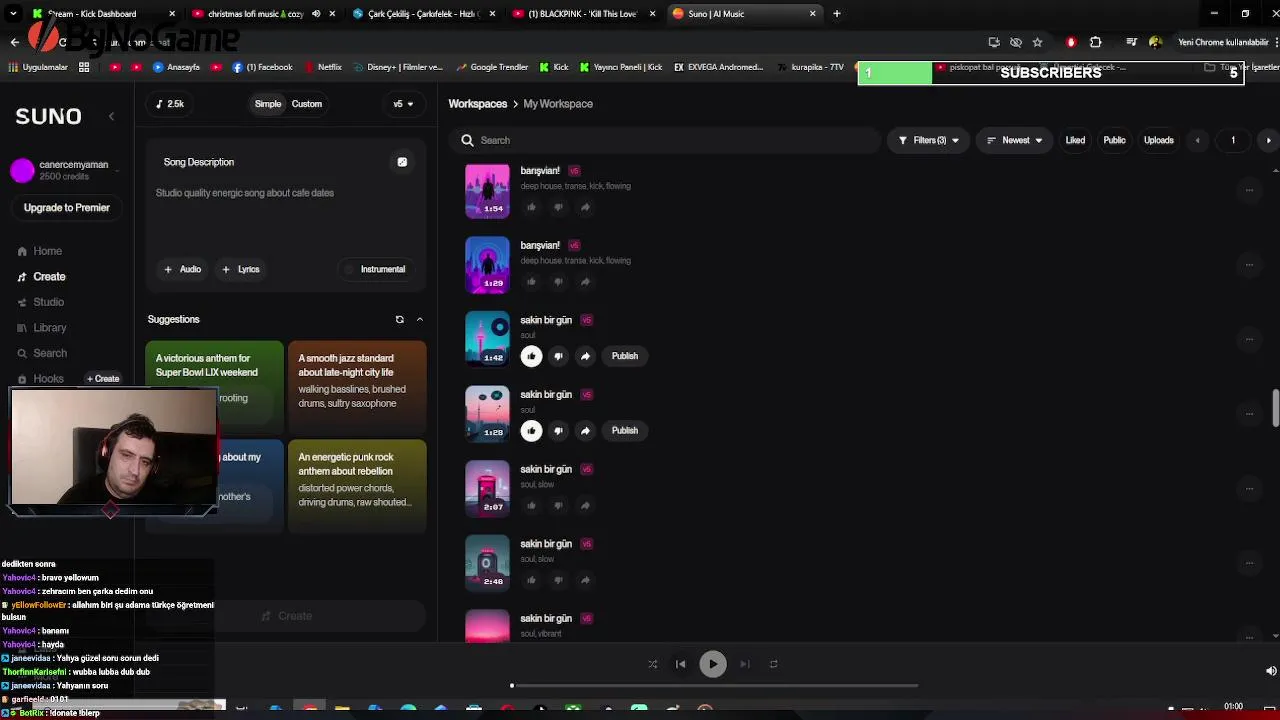Play the current track in the player
The height and width of the screenshot is (720, 1280).
point(713,664)
